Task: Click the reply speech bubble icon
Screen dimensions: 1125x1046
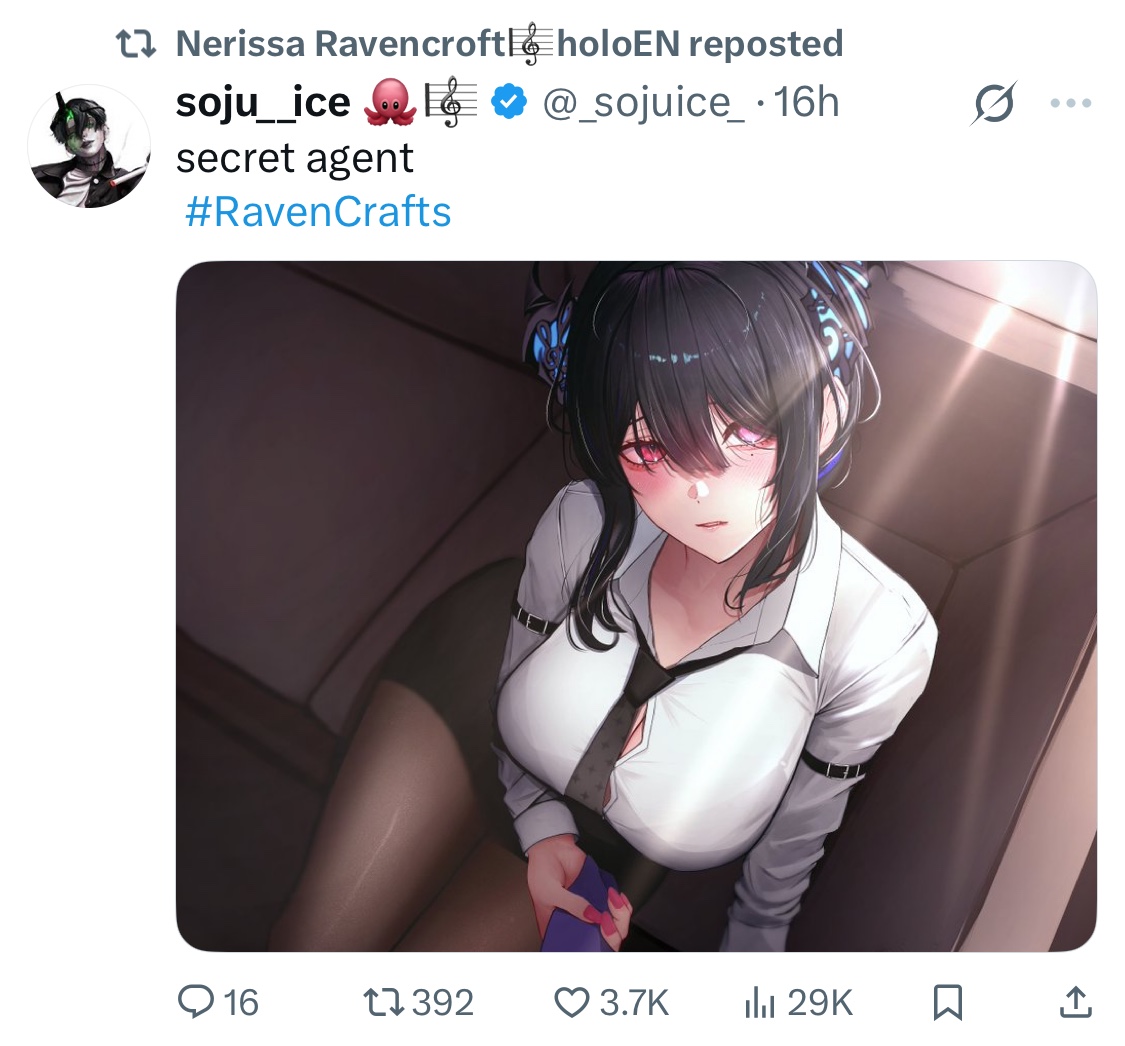Action: coord(196,1002)
